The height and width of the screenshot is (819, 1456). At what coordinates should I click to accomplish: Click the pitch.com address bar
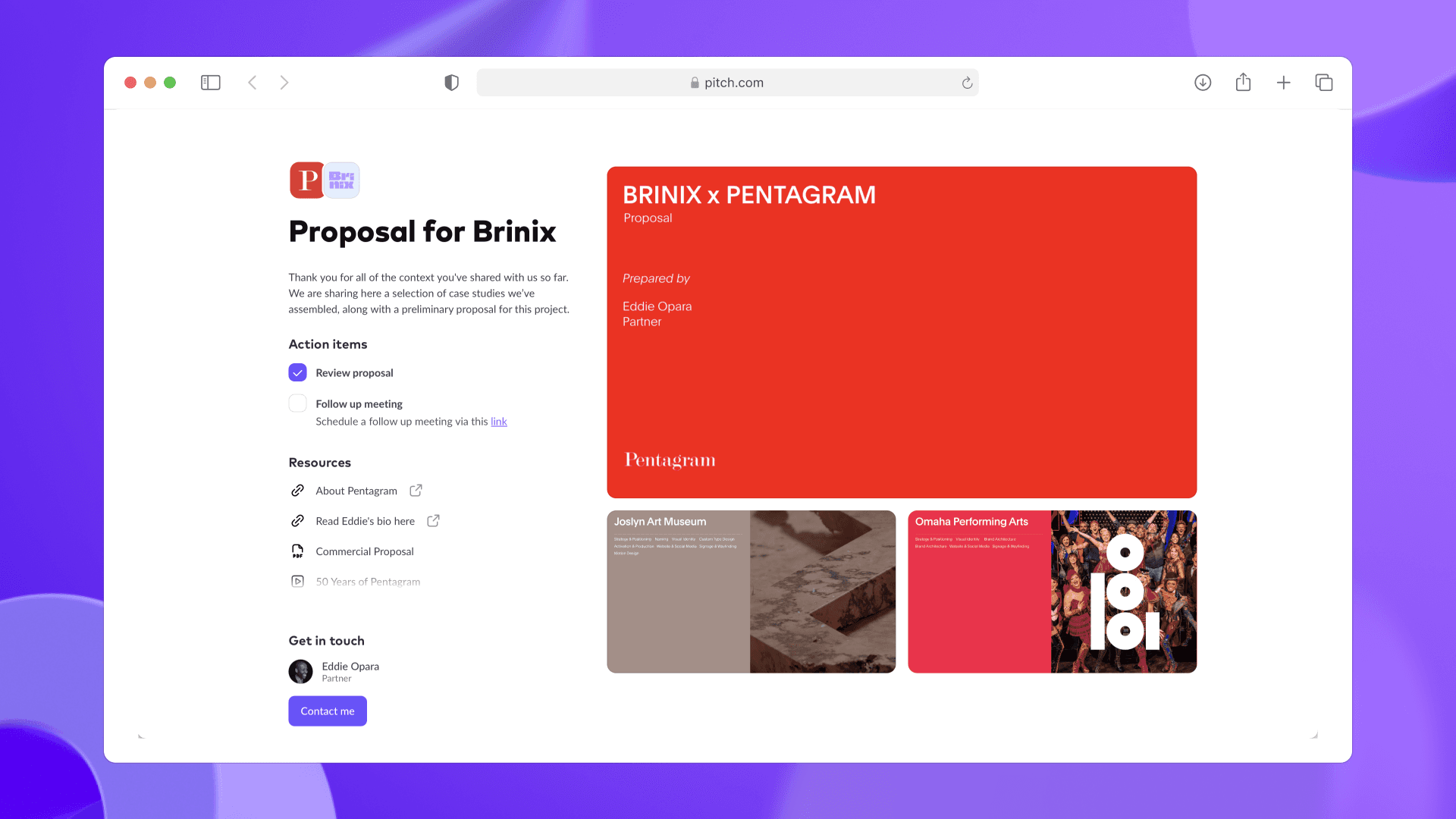tap(727, 83)
